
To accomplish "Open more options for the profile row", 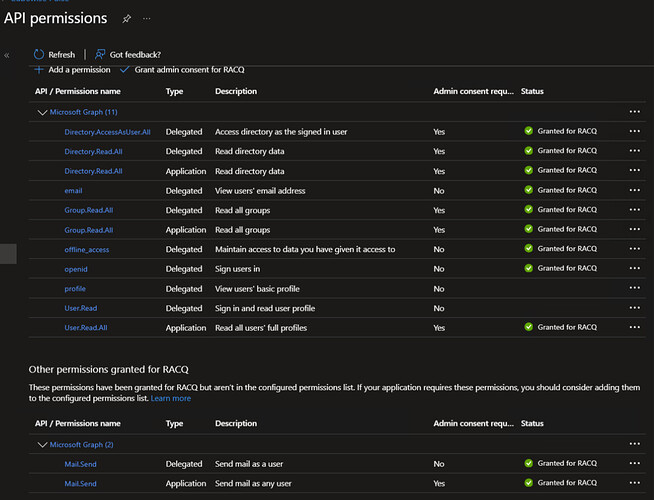I will tap(634, 288).
